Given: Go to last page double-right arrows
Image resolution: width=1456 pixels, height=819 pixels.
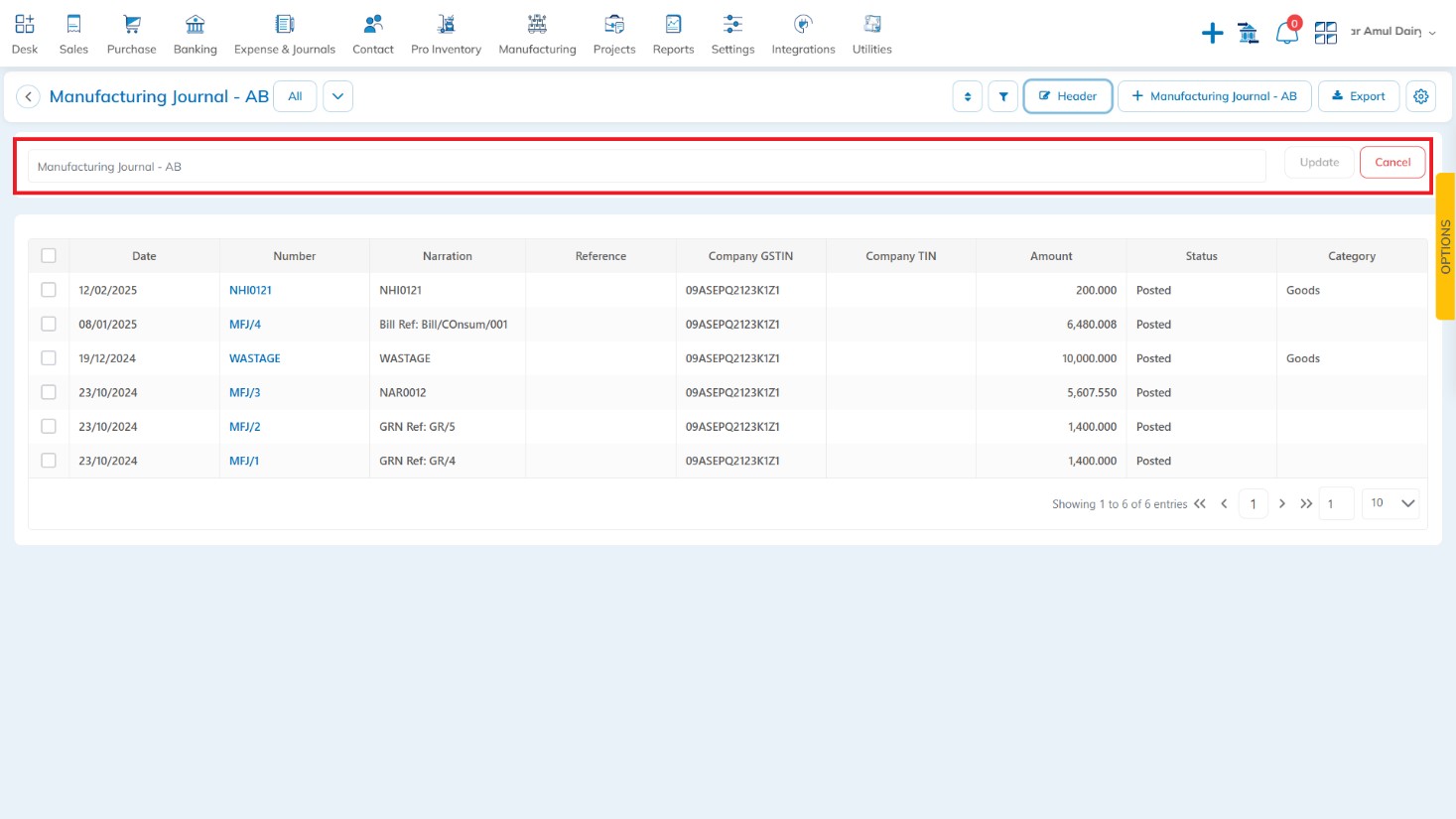Looking at the screenshot, I should coord(1306,503).
